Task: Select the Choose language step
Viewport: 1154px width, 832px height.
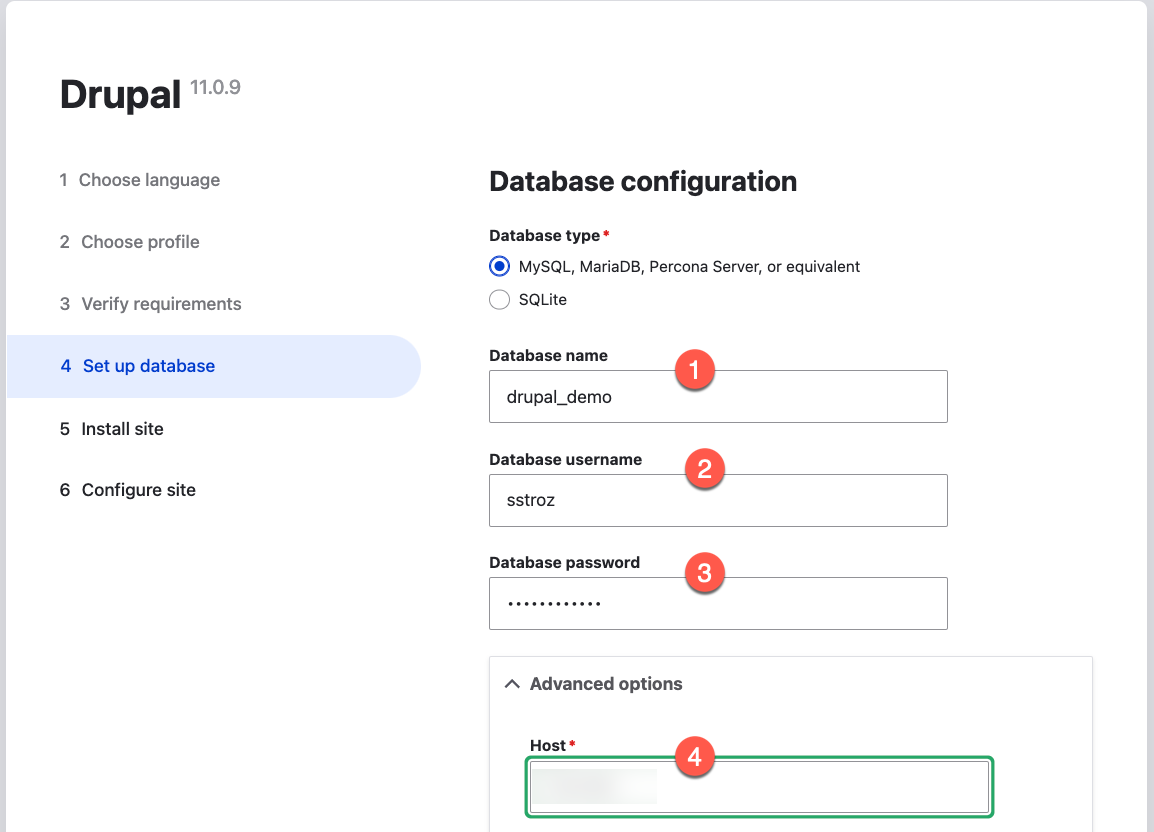Action: [140, 180]
